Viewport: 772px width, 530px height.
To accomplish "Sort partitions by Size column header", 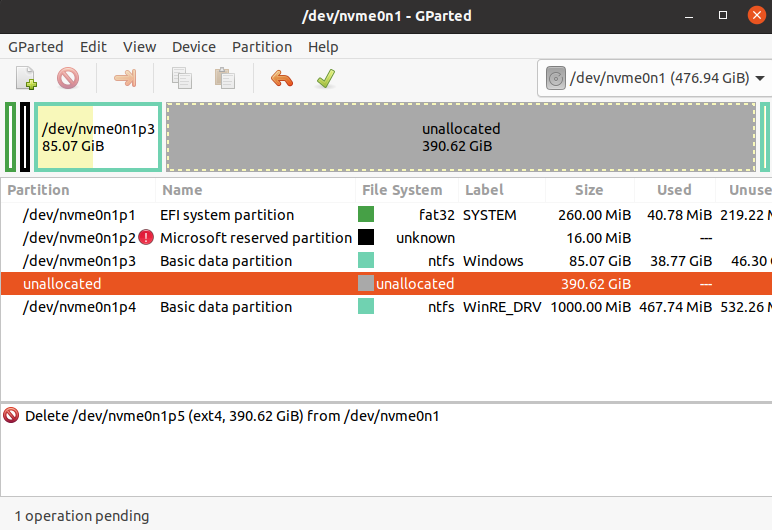I will pos(588,190).
